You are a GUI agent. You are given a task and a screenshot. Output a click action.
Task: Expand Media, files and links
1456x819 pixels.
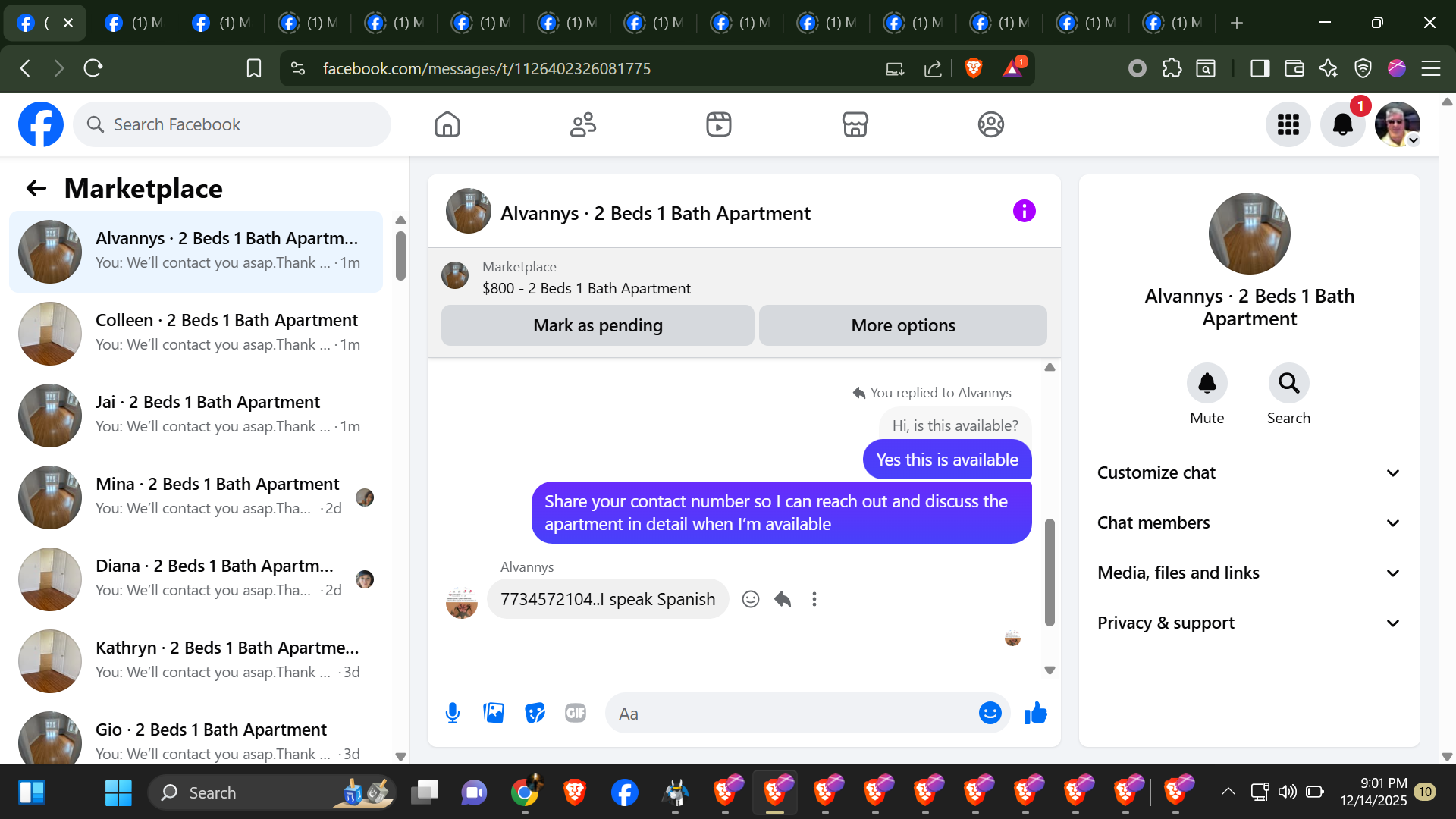[1248, 573]
